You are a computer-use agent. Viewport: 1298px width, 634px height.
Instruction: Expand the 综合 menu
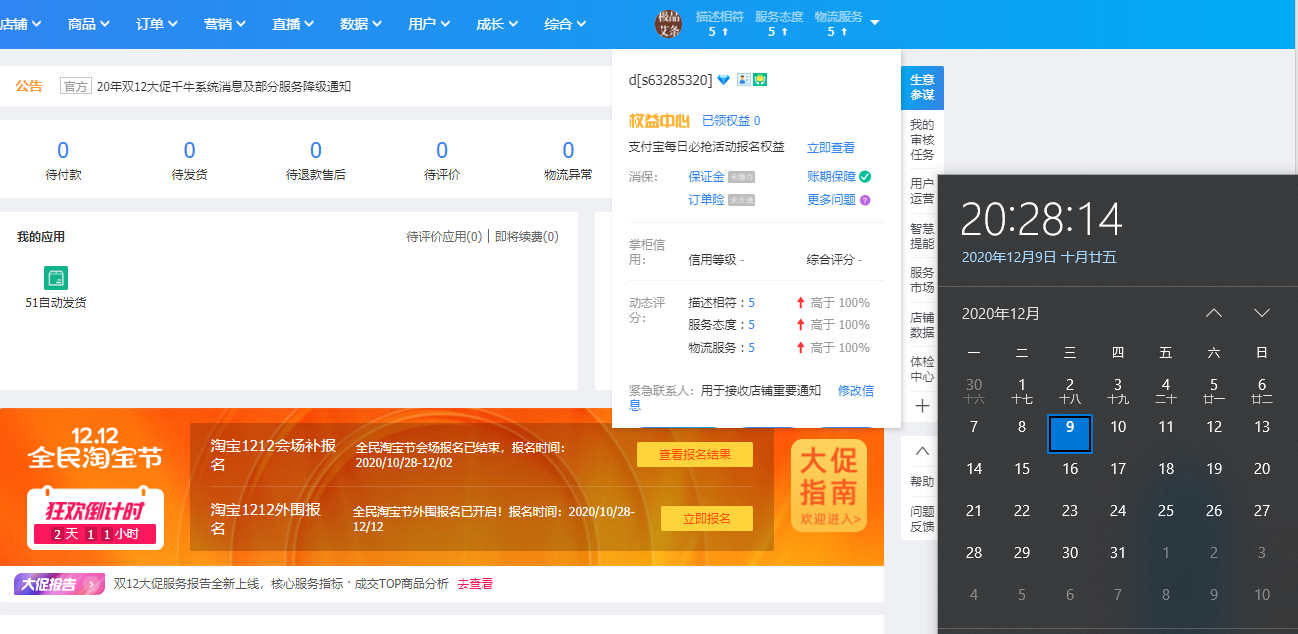[565, 24]
